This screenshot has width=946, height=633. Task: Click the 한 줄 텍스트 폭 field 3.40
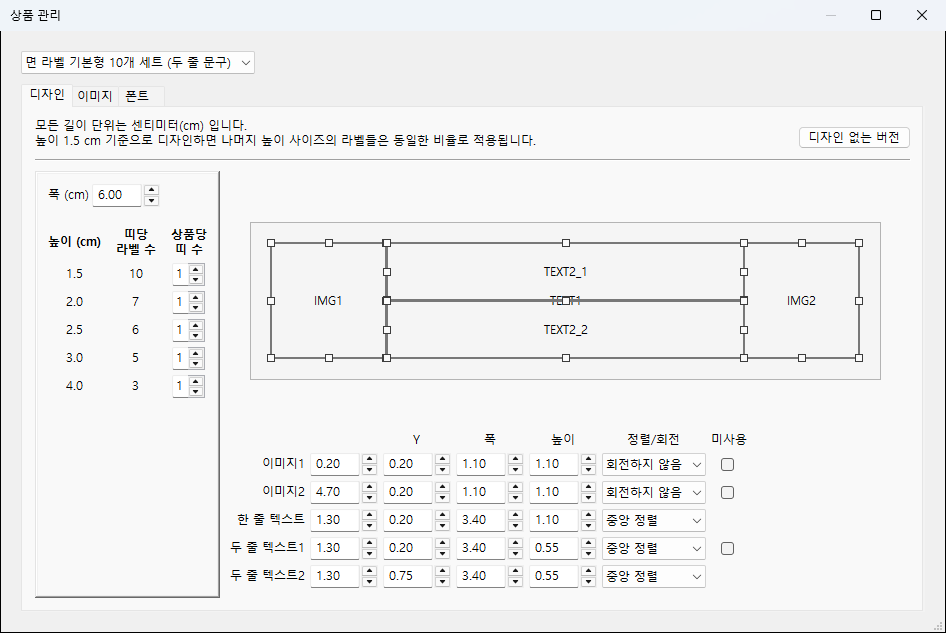point(481,520)
